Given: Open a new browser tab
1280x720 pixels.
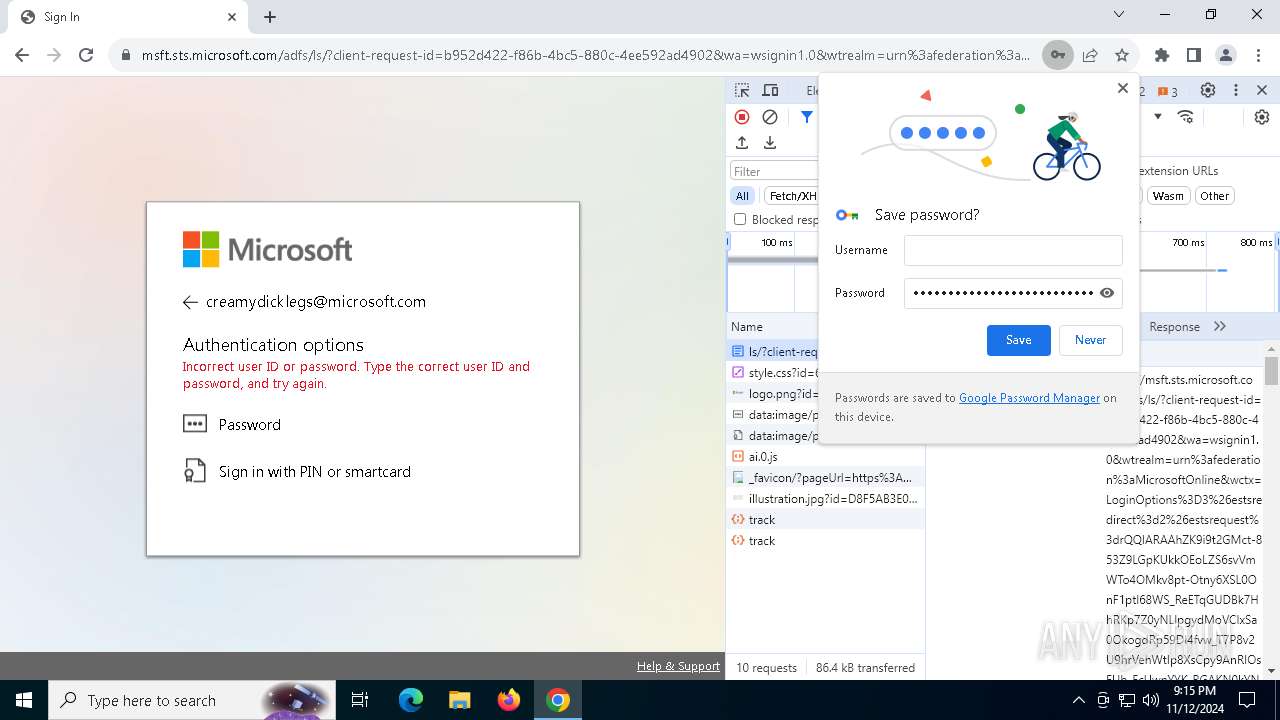Looking at the screenshot, I should click(270, 17).
